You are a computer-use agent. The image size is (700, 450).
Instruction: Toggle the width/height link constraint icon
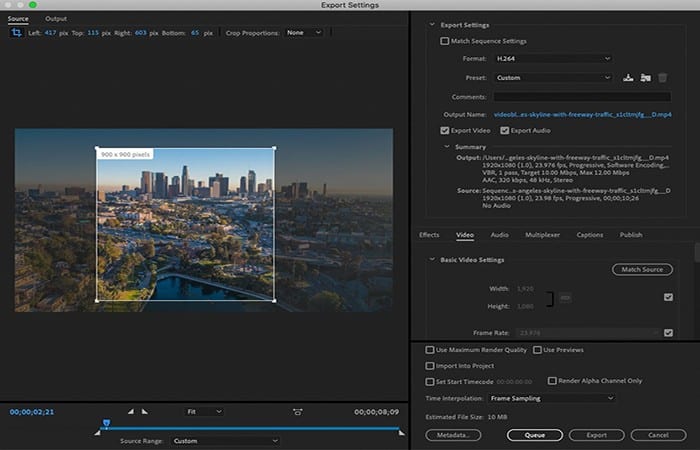tap(565, 298)
